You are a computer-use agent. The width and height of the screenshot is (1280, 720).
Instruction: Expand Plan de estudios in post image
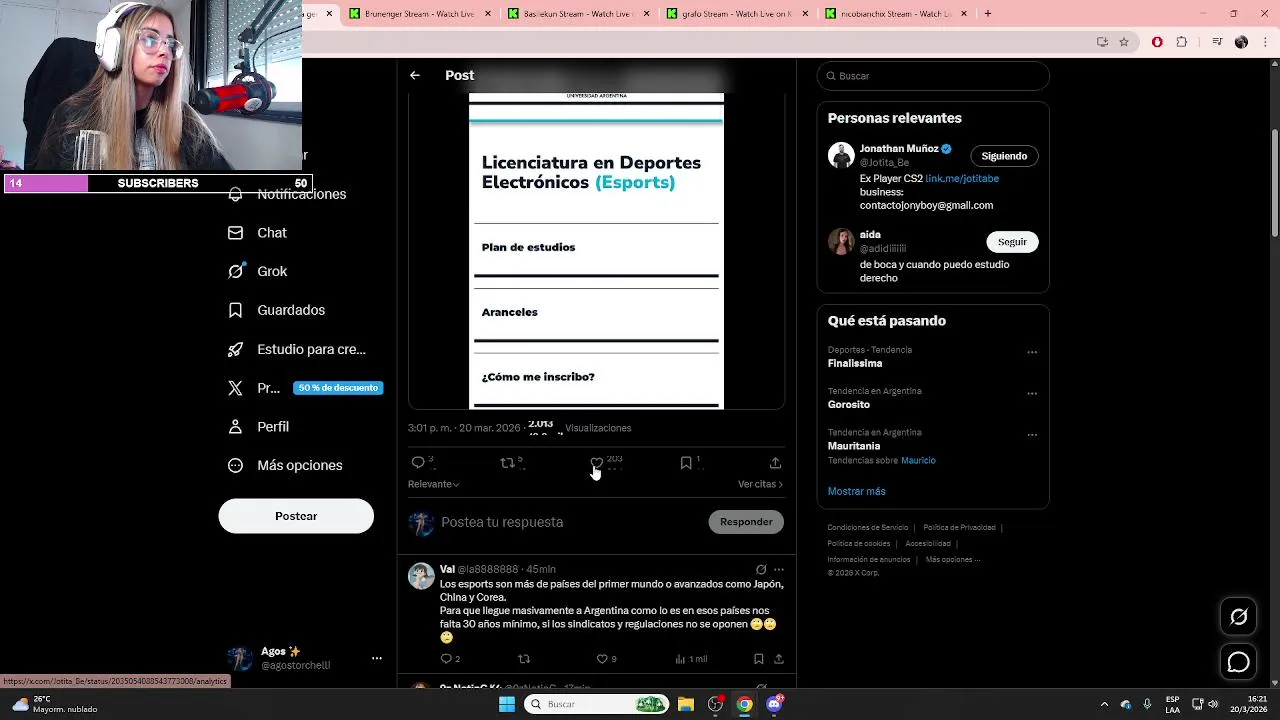tap(596, 247)
